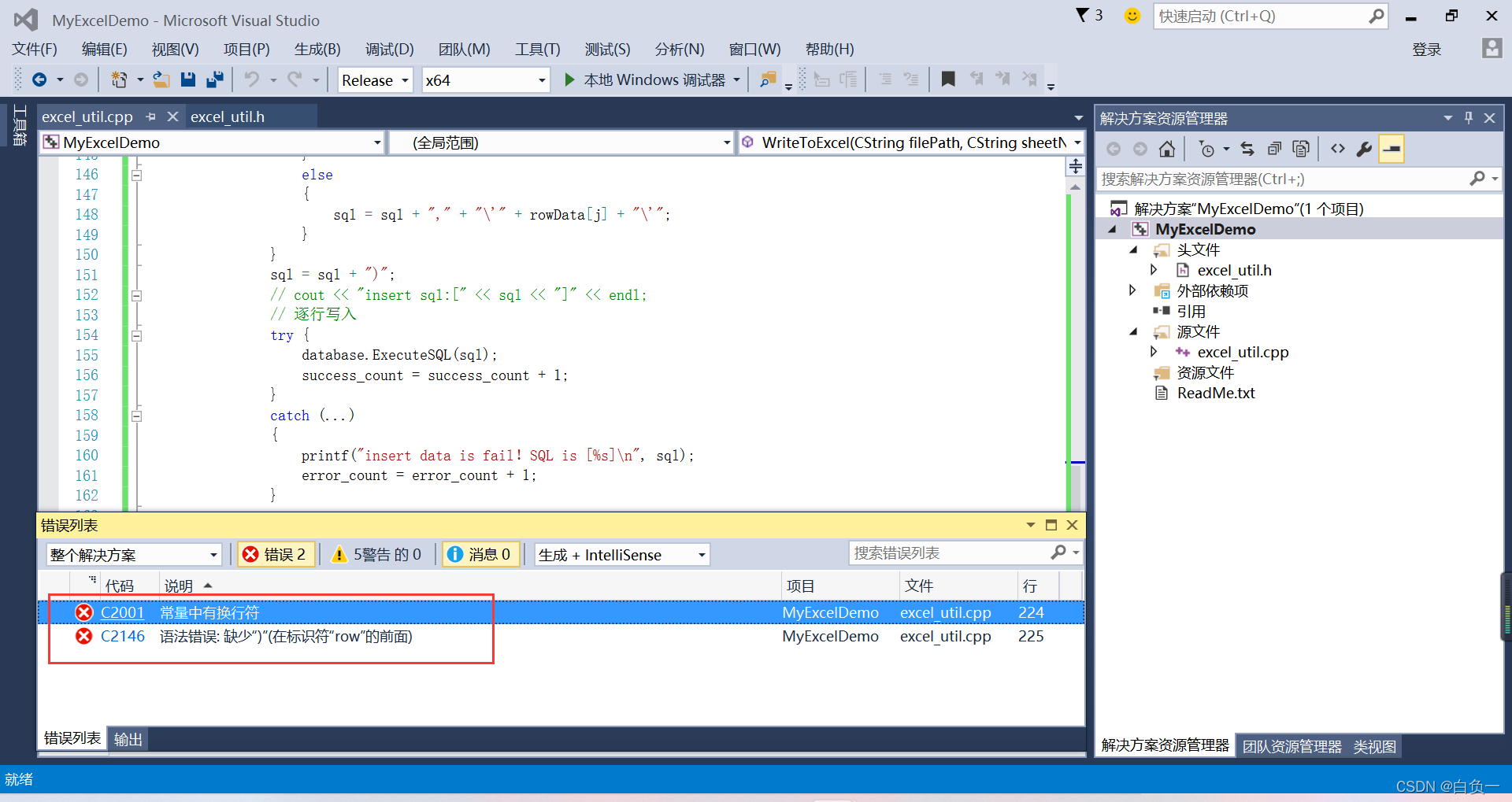Collapse the try block at line 154
Image resolution: width=1512 pixels, height=802 pixels.
tap(136, 335)
